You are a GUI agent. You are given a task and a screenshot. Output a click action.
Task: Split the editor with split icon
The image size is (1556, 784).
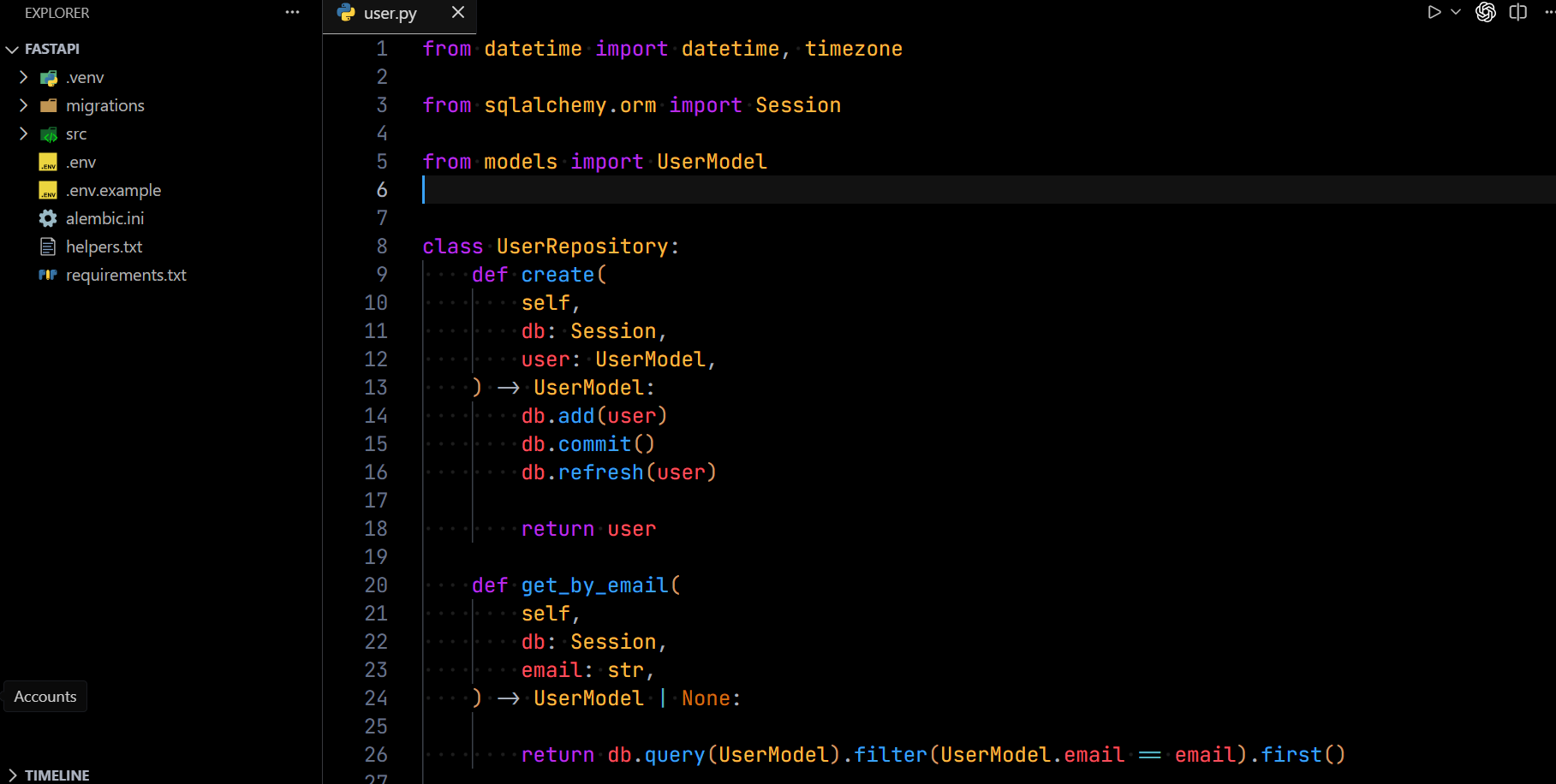point(1518,12)
